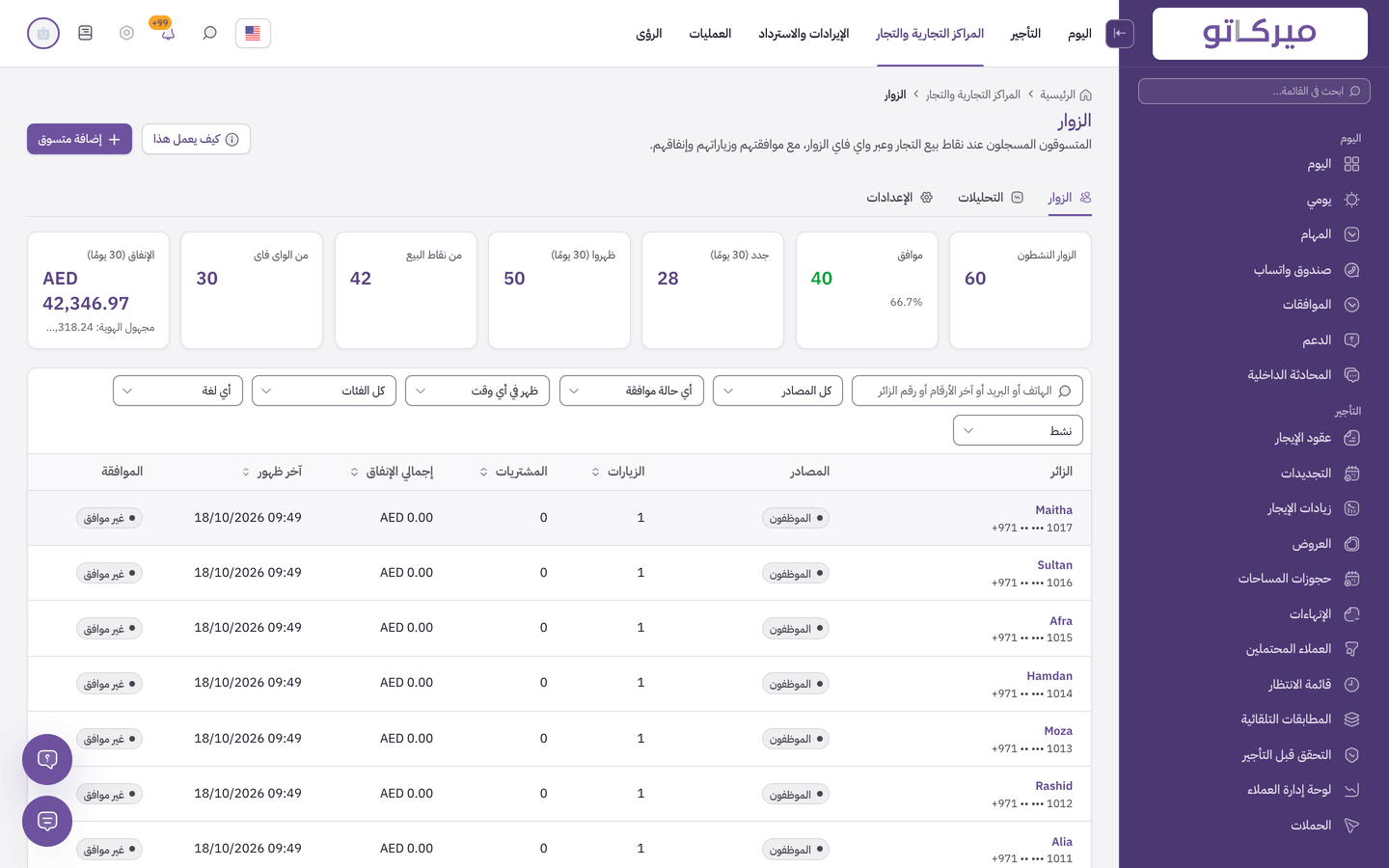This screenshot has height=868, width=1389.
Task: Open the user avatar menu
Action: [x=43, y=33]
